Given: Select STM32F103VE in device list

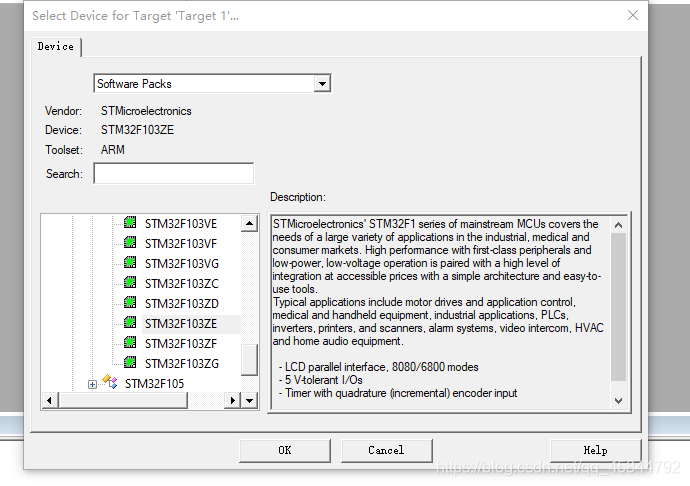Looking at the screenshot, I should [x=181, y=224].
